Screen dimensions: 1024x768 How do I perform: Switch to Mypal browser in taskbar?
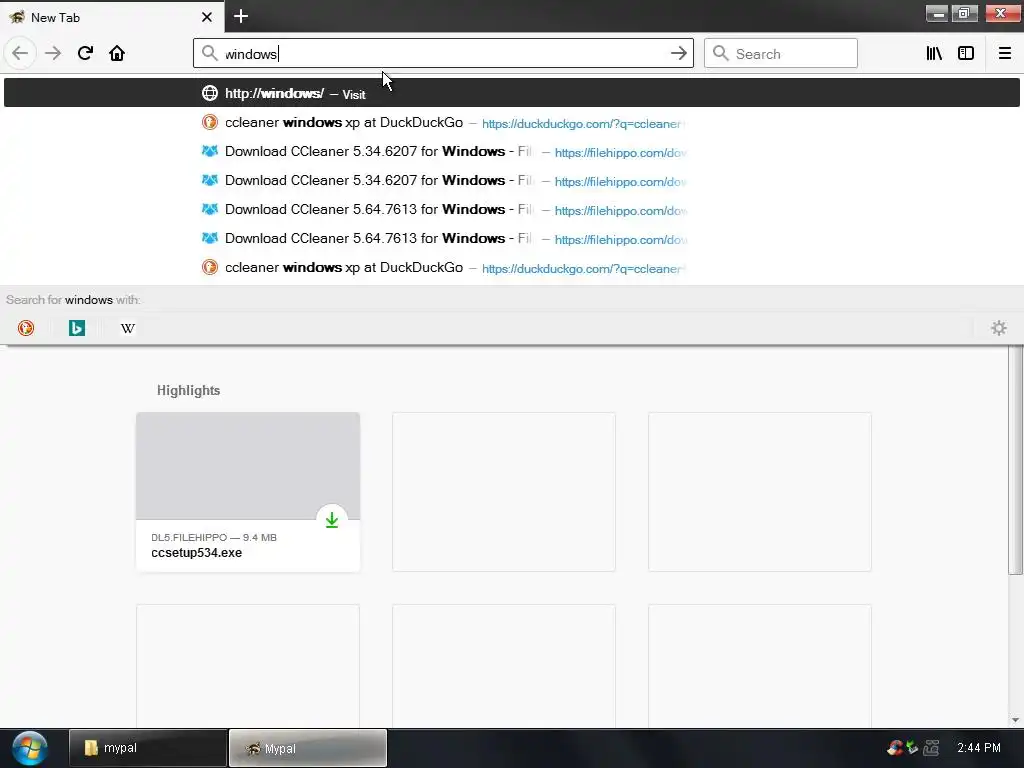[308, 748]
